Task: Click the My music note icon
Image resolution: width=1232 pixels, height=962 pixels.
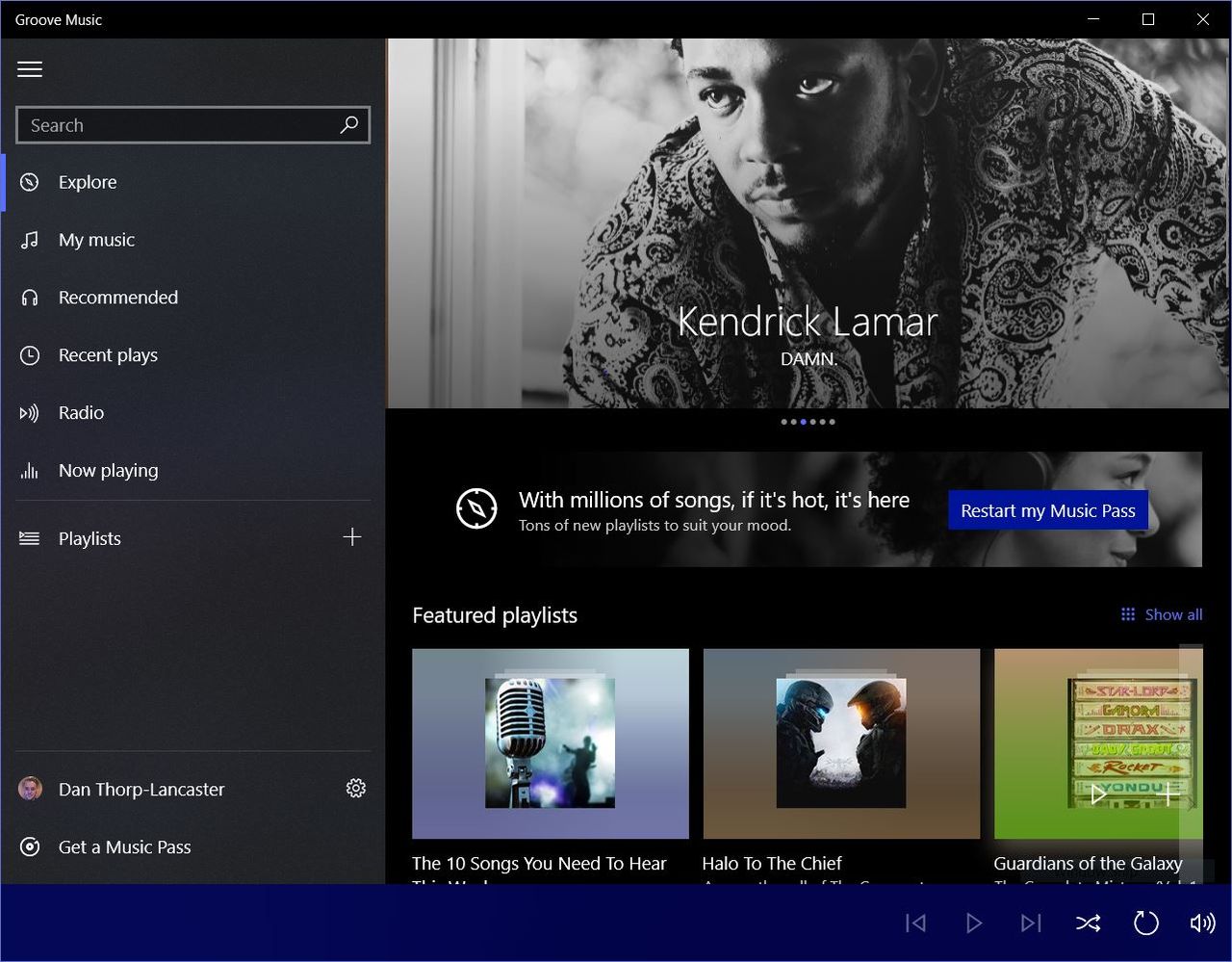Action: [x=30, y=240]
